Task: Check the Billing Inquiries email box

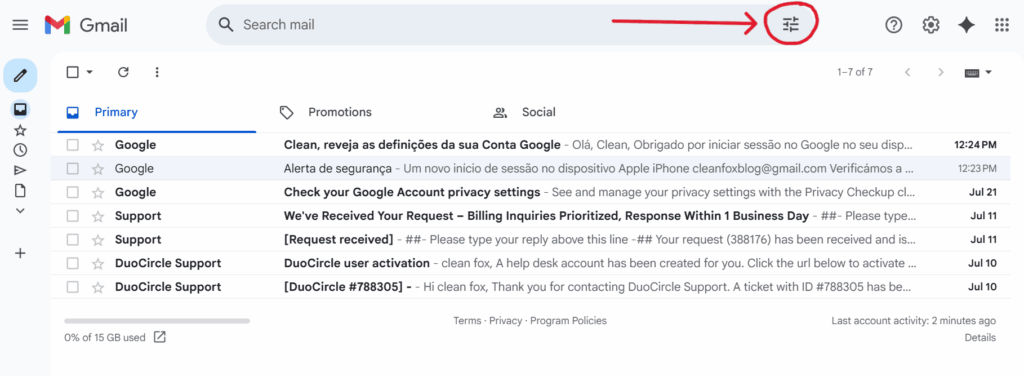Action: [72, 215]
